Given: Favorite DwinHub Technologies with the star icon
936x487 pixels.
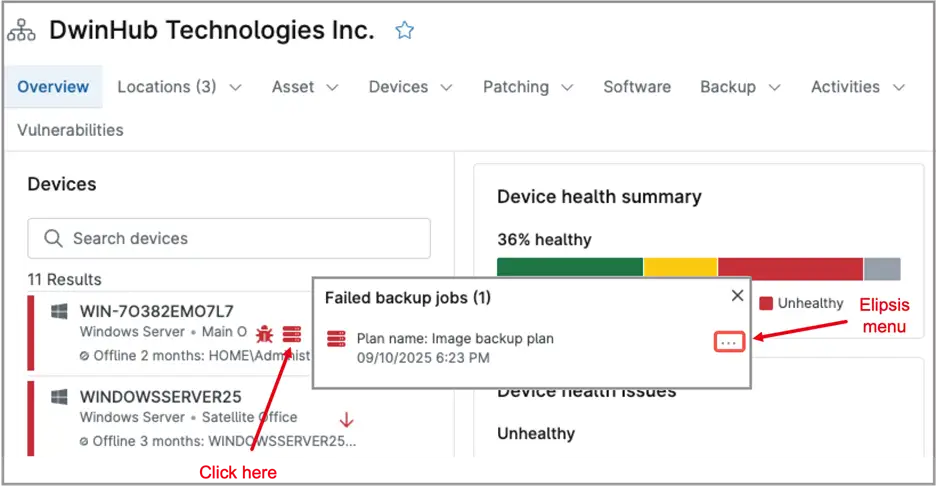Looking at the screenshot, I should (x=404, y=30).
